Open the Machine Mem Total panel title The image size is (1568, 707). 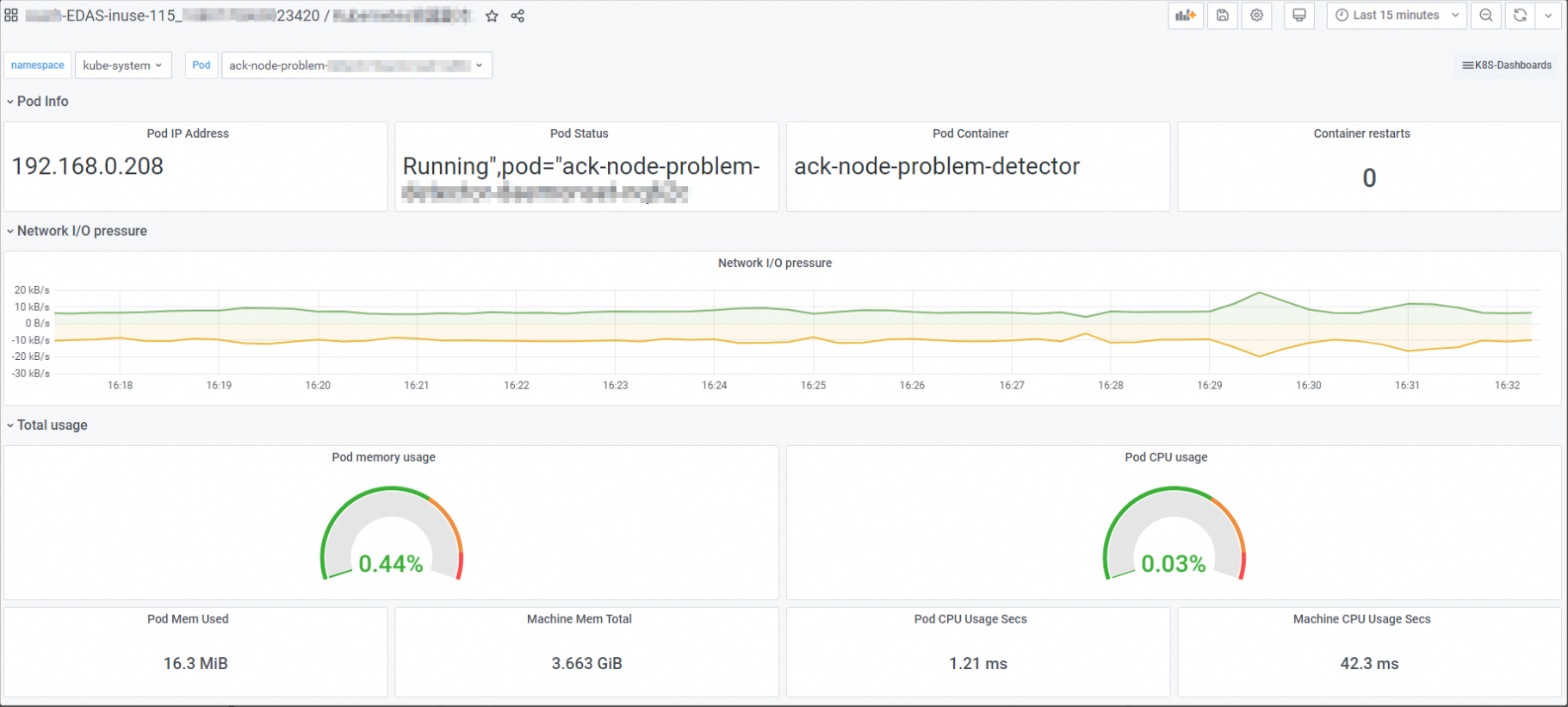[579, 619]
